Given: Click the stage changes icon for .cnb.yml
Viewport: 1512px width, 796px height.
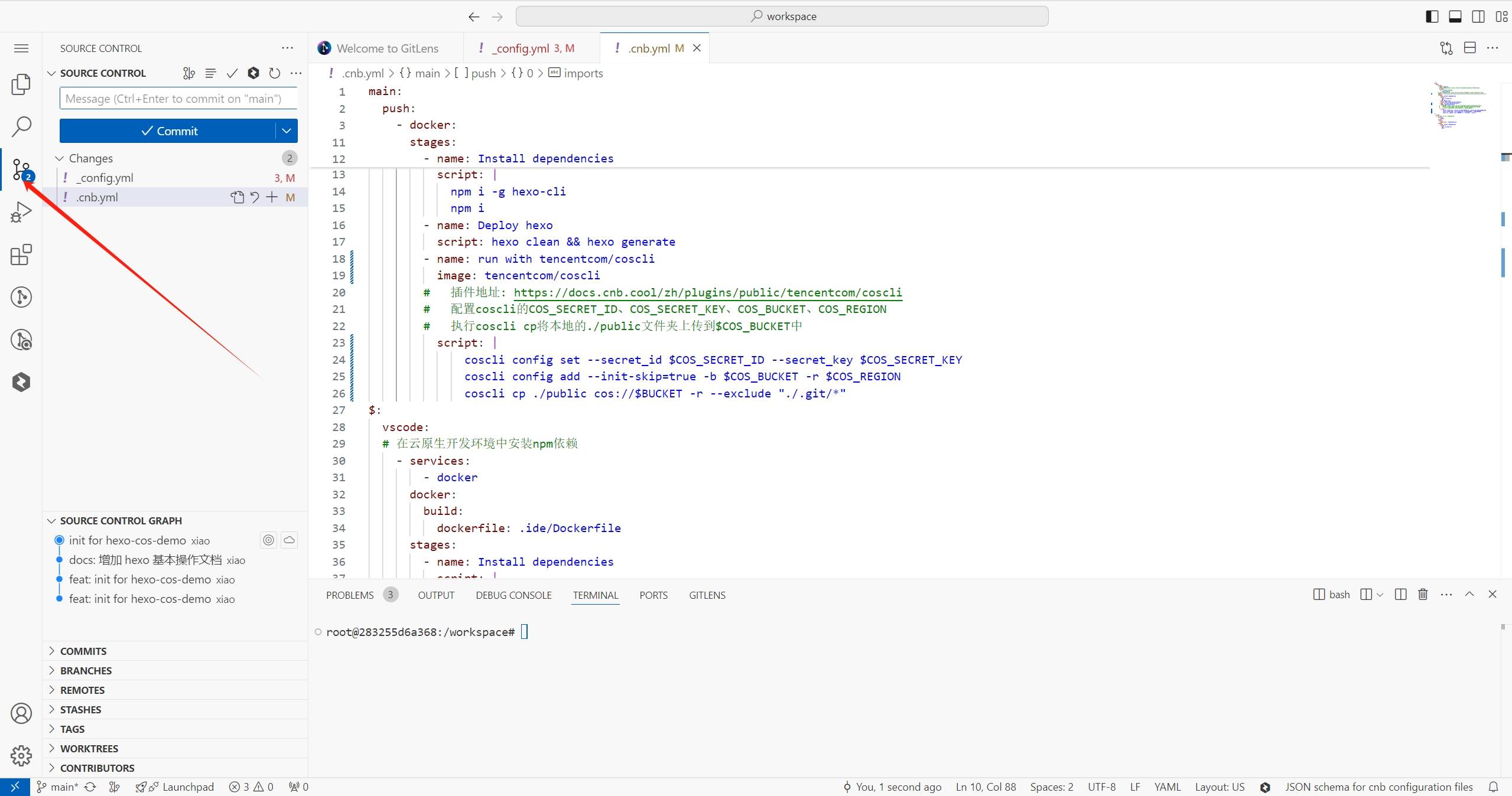Looking at the screenshot, I should pos(272,197).
